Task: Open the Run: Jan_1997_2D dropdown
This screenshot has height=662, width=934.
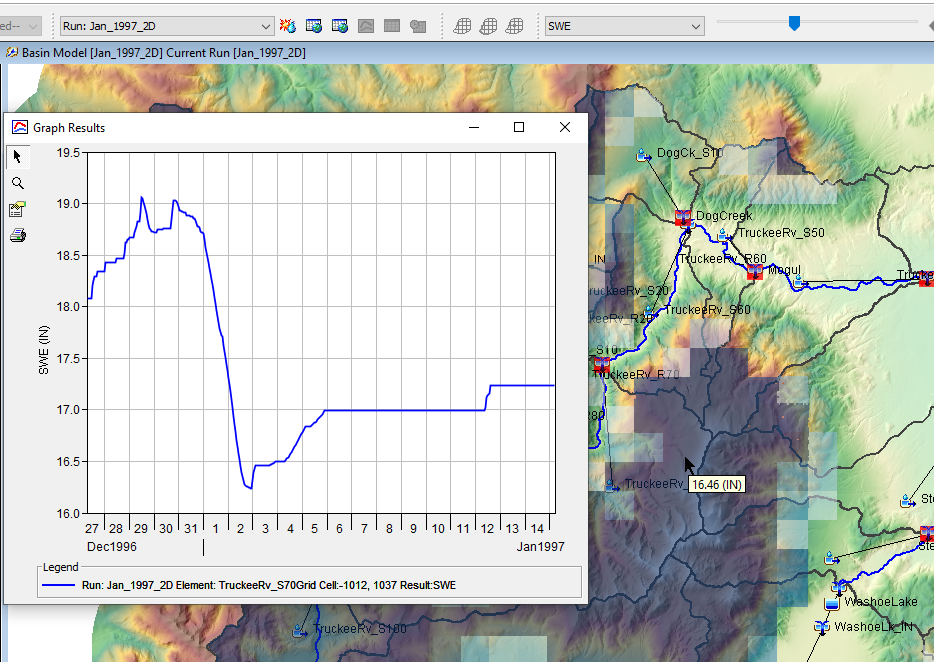Action: point(167,26)
